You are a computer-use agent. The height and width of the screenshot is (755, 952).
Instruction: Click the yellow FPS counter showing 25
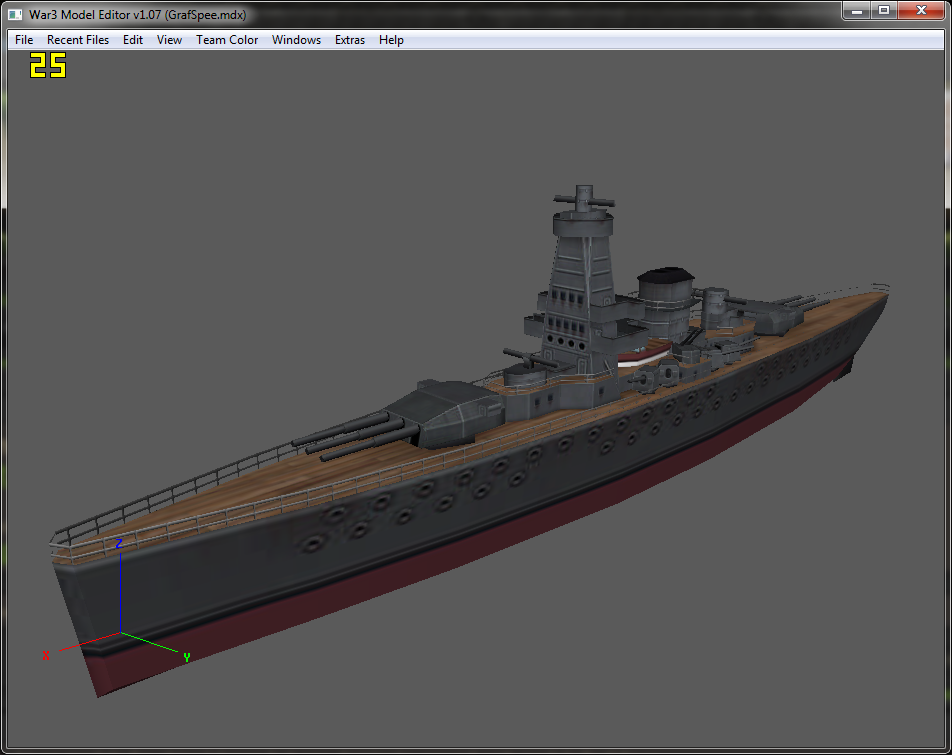click(48, 65)
